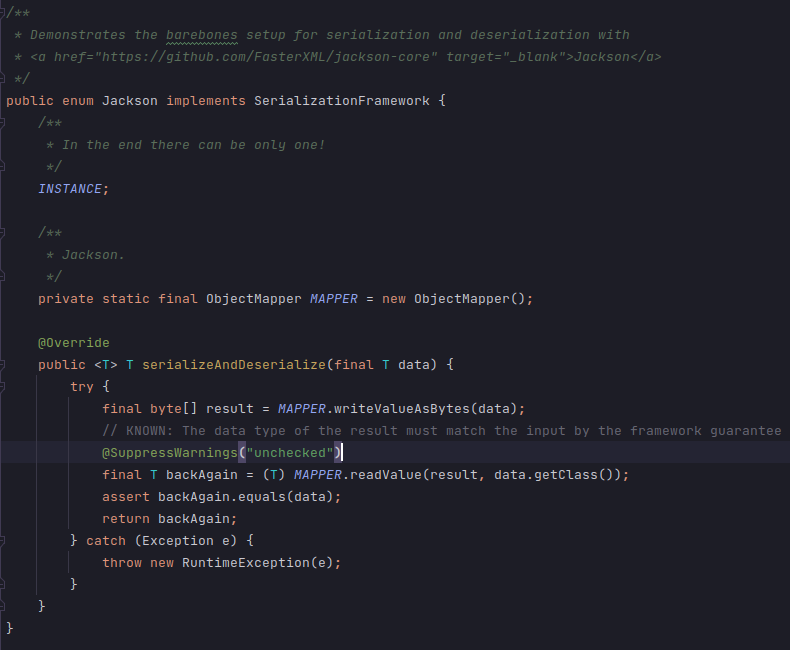The height and width of the screenshot is (650, 790).
Task: Click the "implements" keyword
Action: click(206, 101)
